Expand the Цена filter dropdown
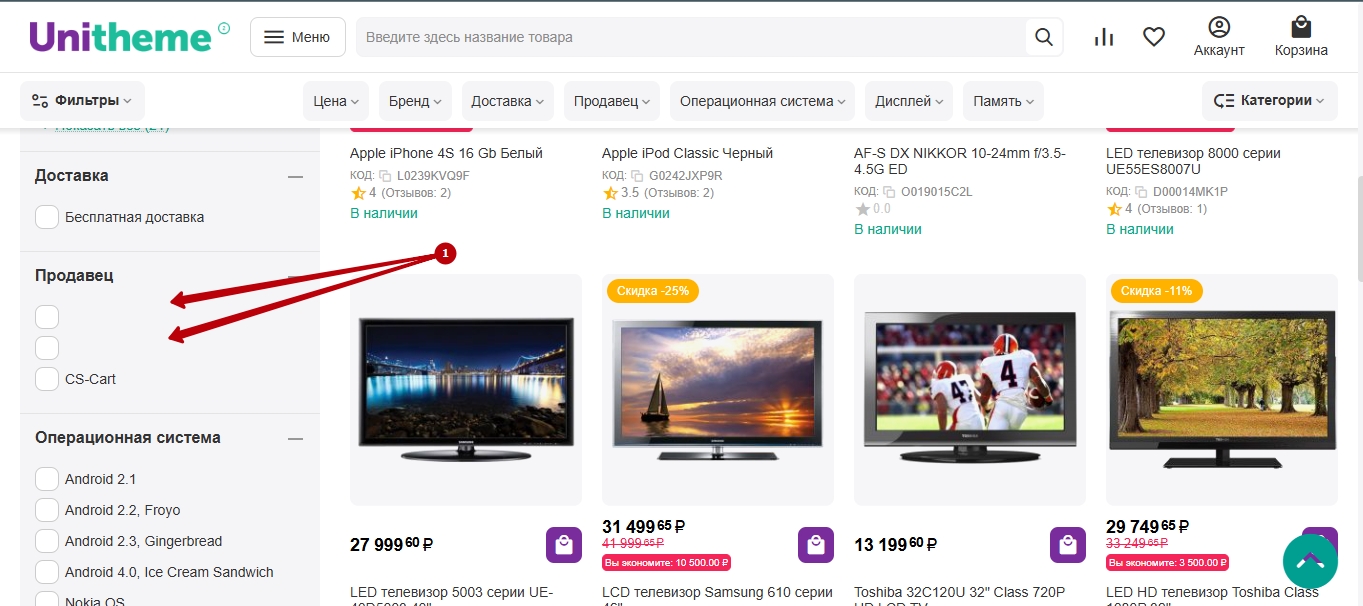Viewport: 1363px width, 606px height. (x=336, y=101)
